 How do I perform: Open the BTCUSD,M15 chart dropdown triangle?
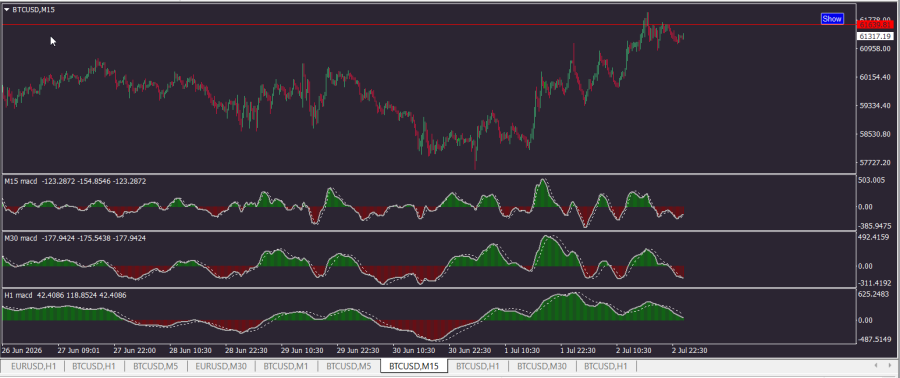(x=7, y=10)
